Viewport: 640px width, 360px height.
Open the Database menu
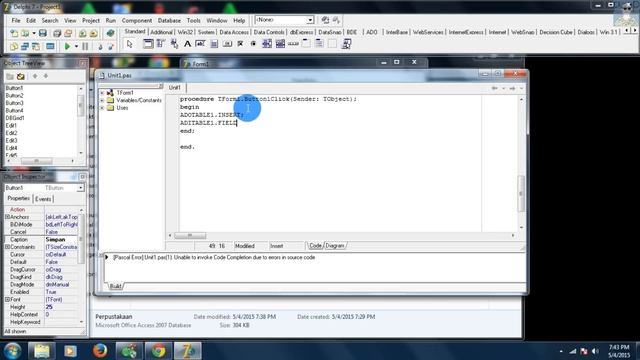point(169,20)
